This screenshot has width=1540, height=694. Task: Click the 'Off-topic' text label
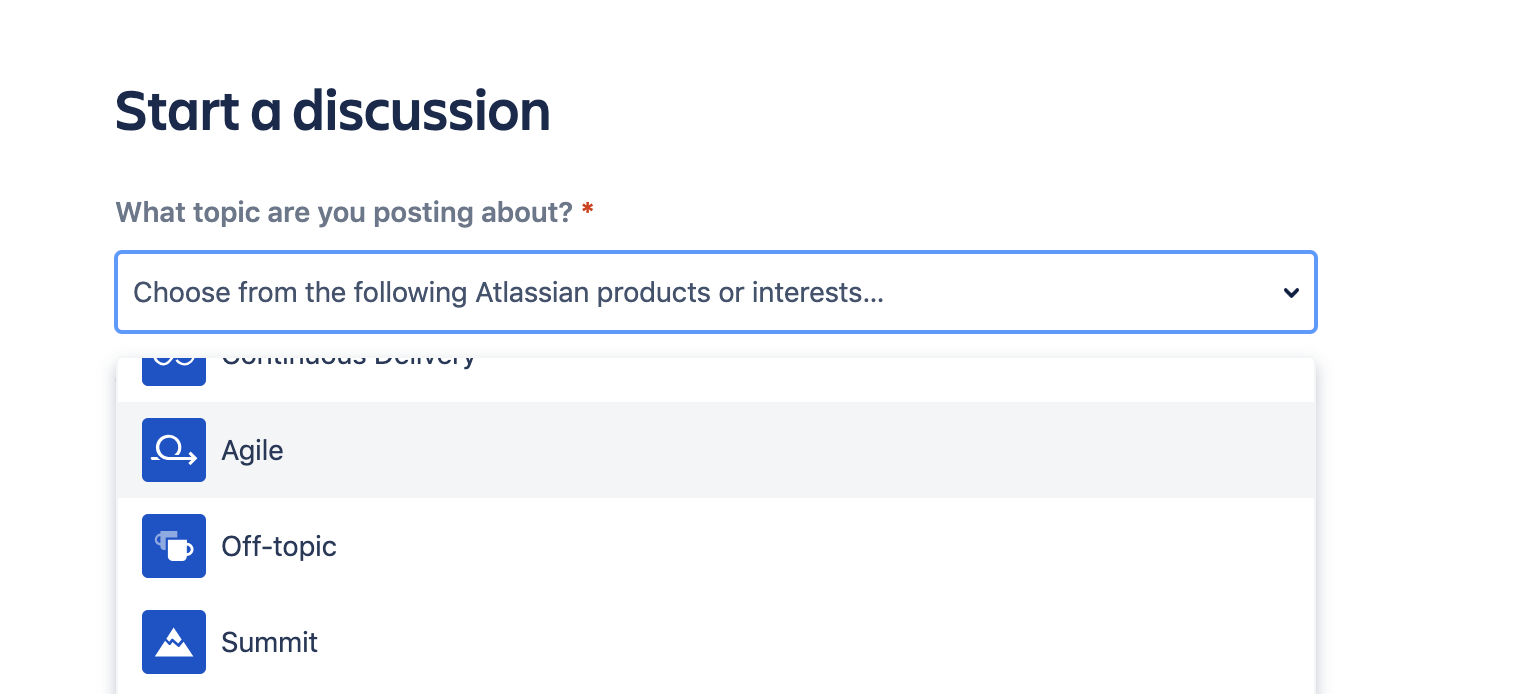279,546
